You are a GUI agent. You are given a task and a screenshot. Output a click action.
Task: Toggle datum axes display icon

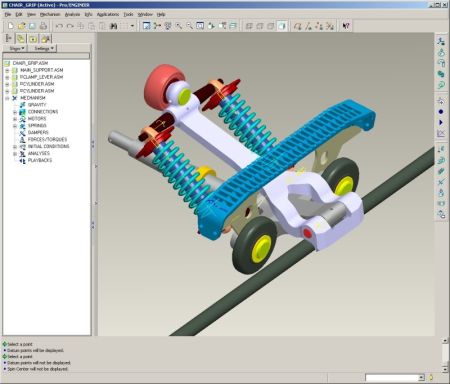[309, 26]
